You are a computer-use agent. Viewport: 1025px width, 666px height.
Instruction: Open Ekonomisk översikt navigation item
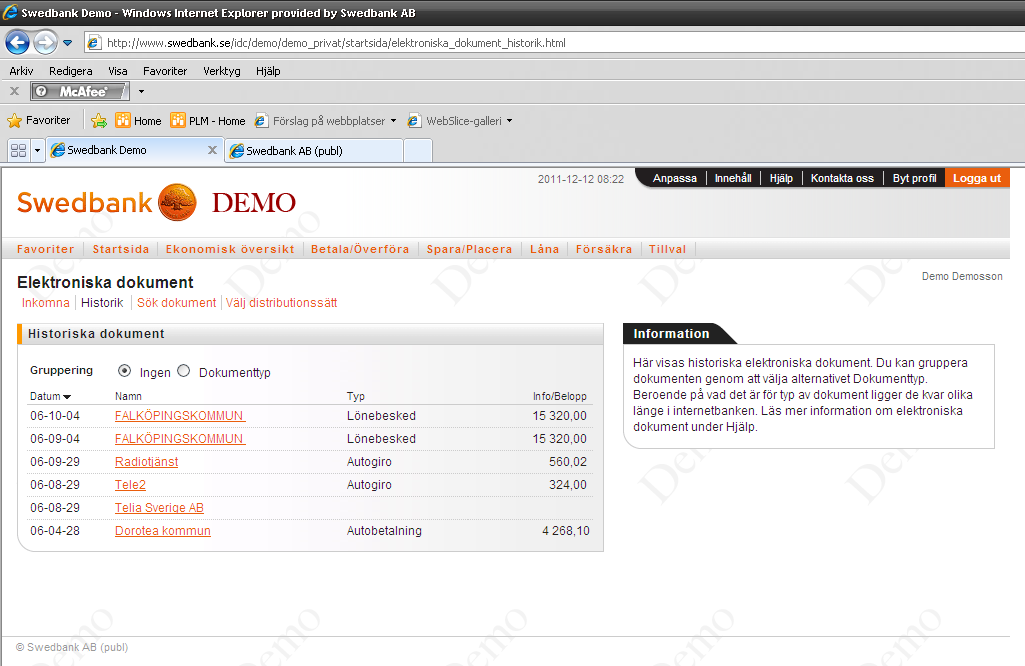(230, 249)
